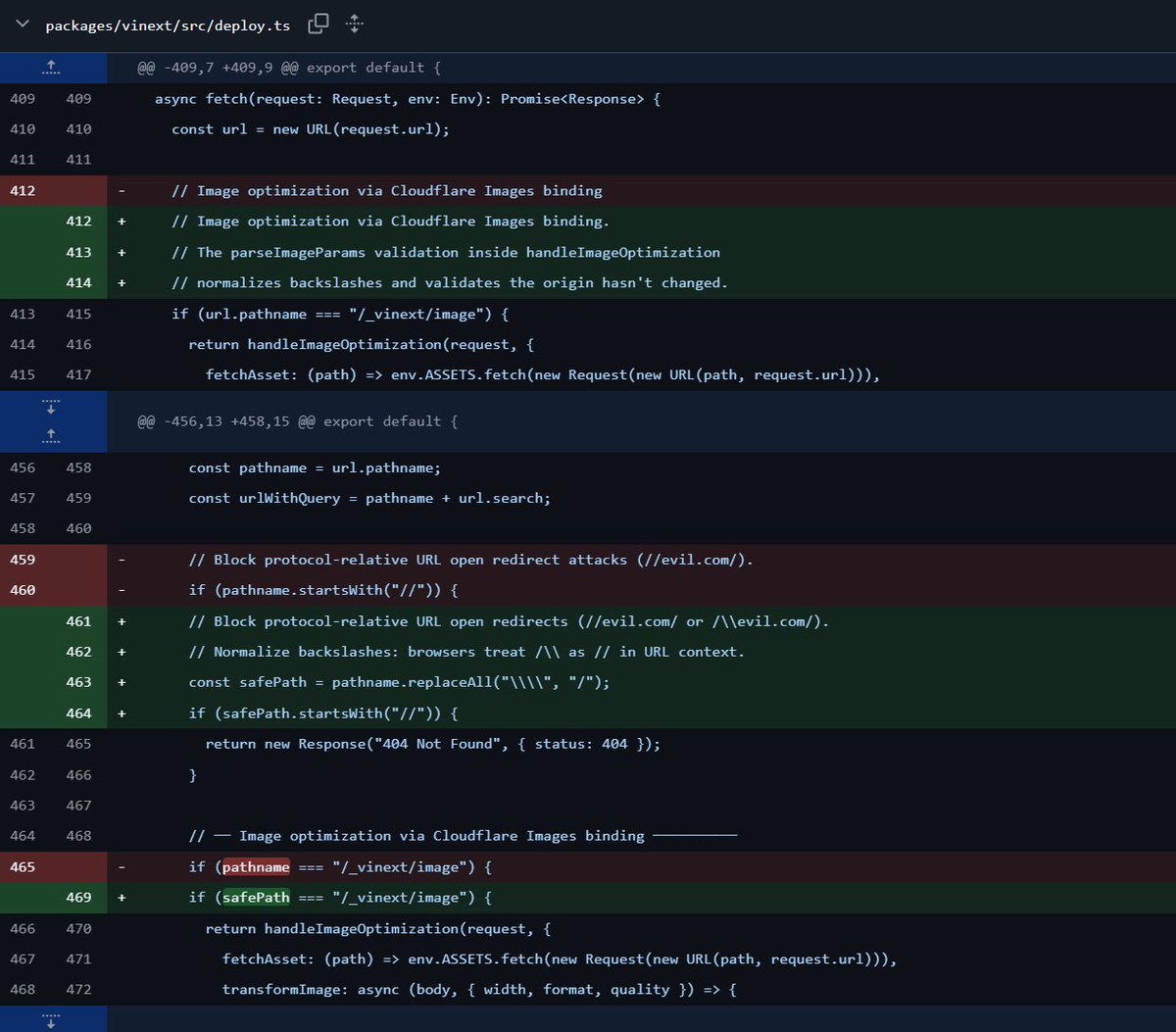Click the 'const url = new URL(request.url);' line
This screenshot has width=1176, height=1032.
[x=311, y=129]
